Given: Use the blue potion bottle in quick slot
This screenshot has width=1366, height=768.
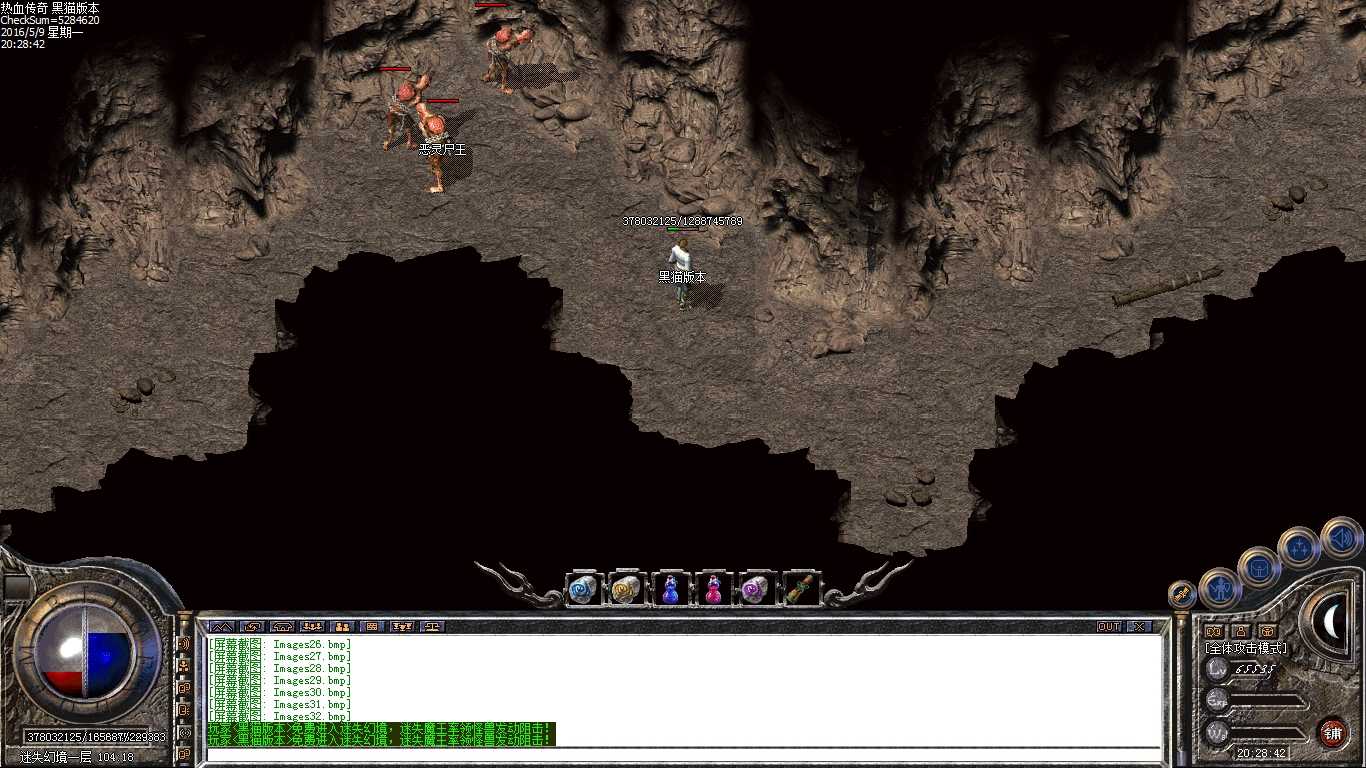Looking at the screenshot, I should tap(670, 589).
